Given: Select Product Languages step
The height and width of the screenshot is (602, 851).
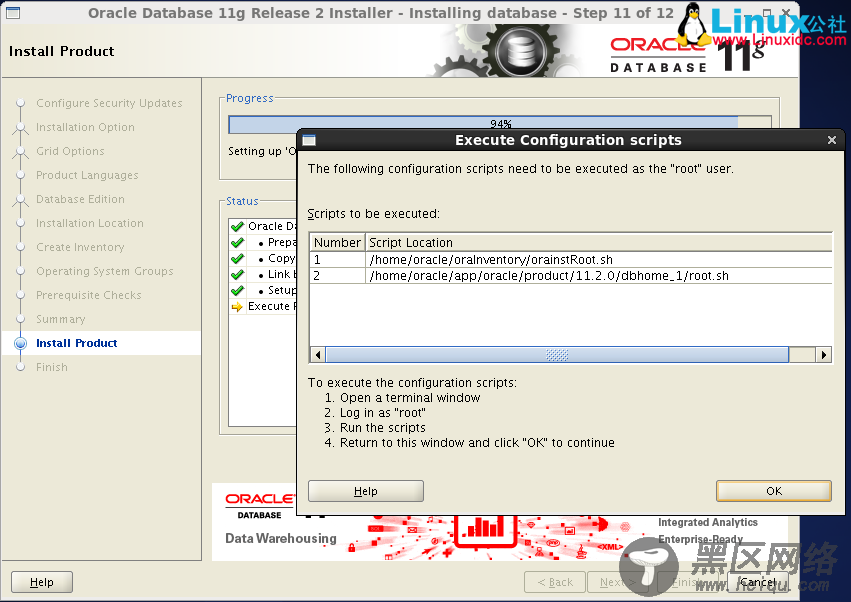Looking at the screenshot, I should click(87, 175).
